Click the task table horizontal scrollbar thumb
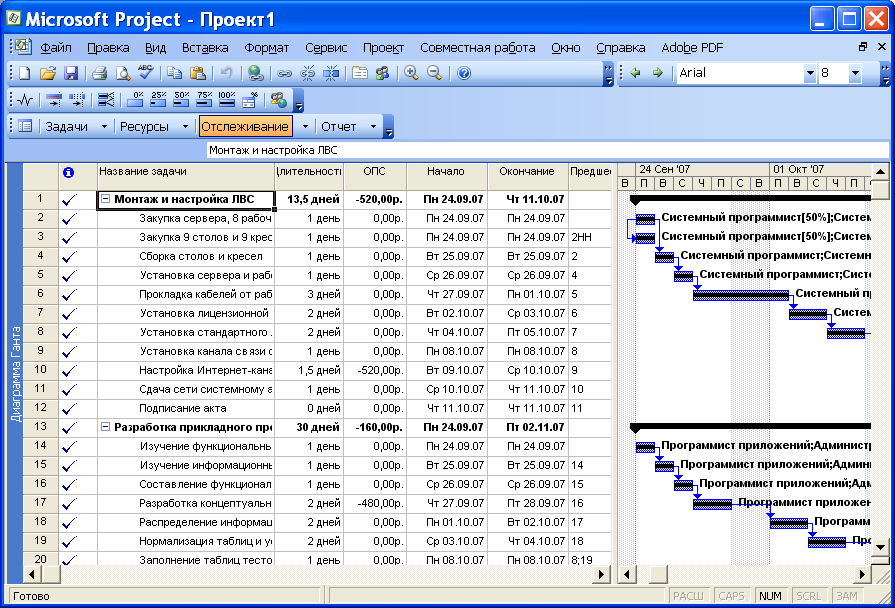The width and height of the screenshot is (895, 608). pos(51,574)
